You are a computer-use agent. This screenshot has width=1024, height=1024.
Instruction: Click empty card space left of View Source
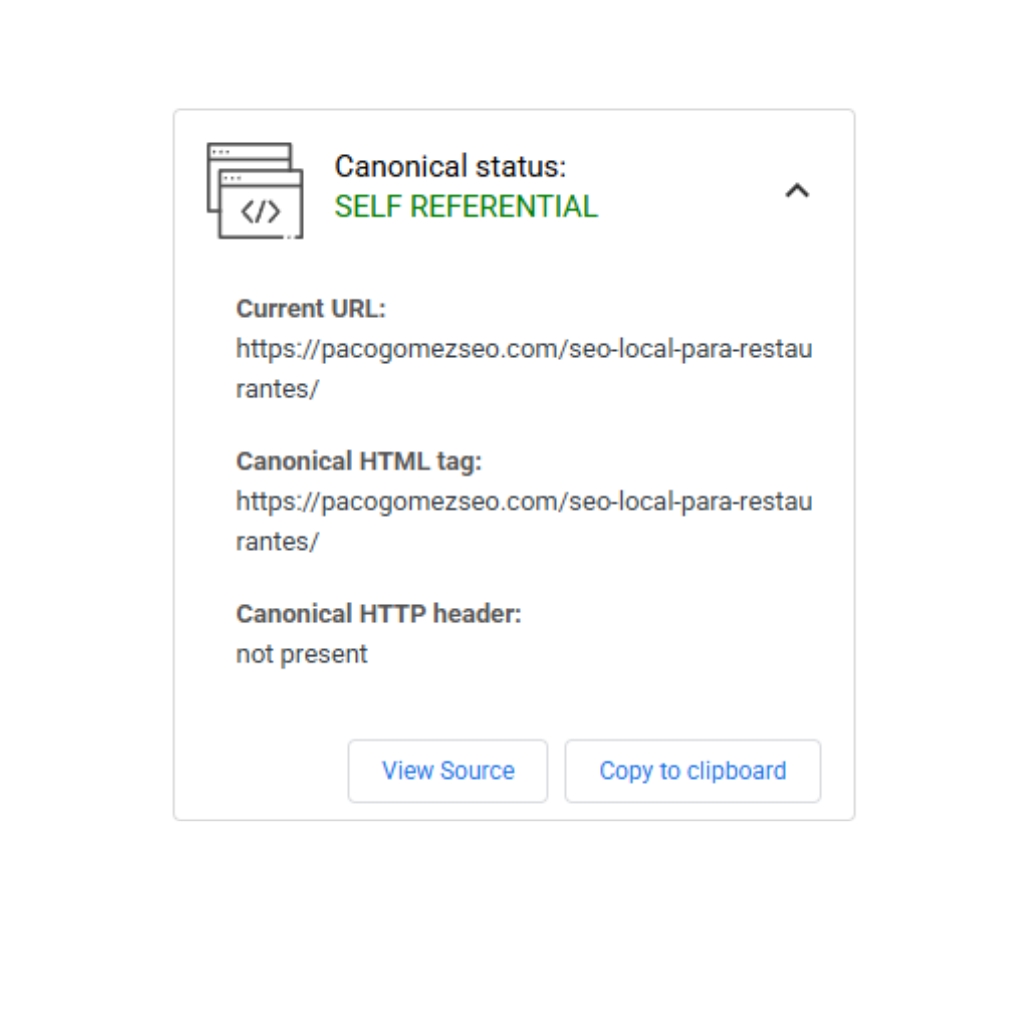[x=260, y=771]
